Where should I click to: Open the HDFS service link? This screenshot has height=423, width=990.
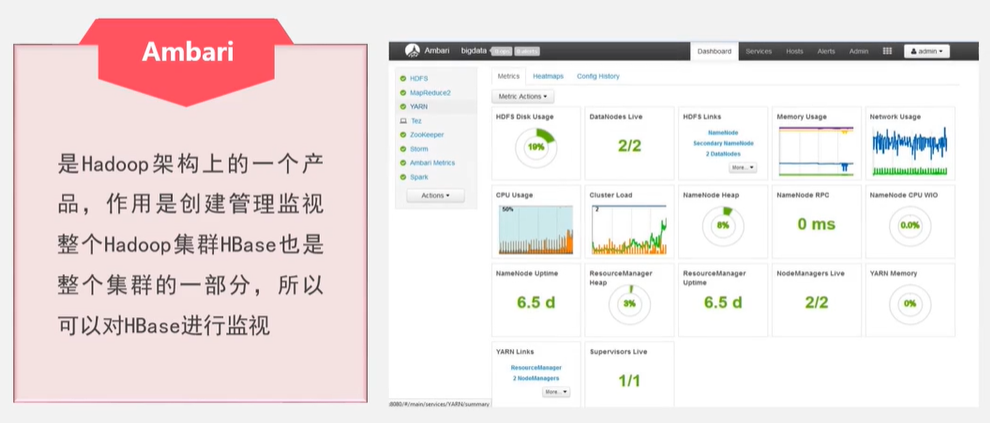419,78
